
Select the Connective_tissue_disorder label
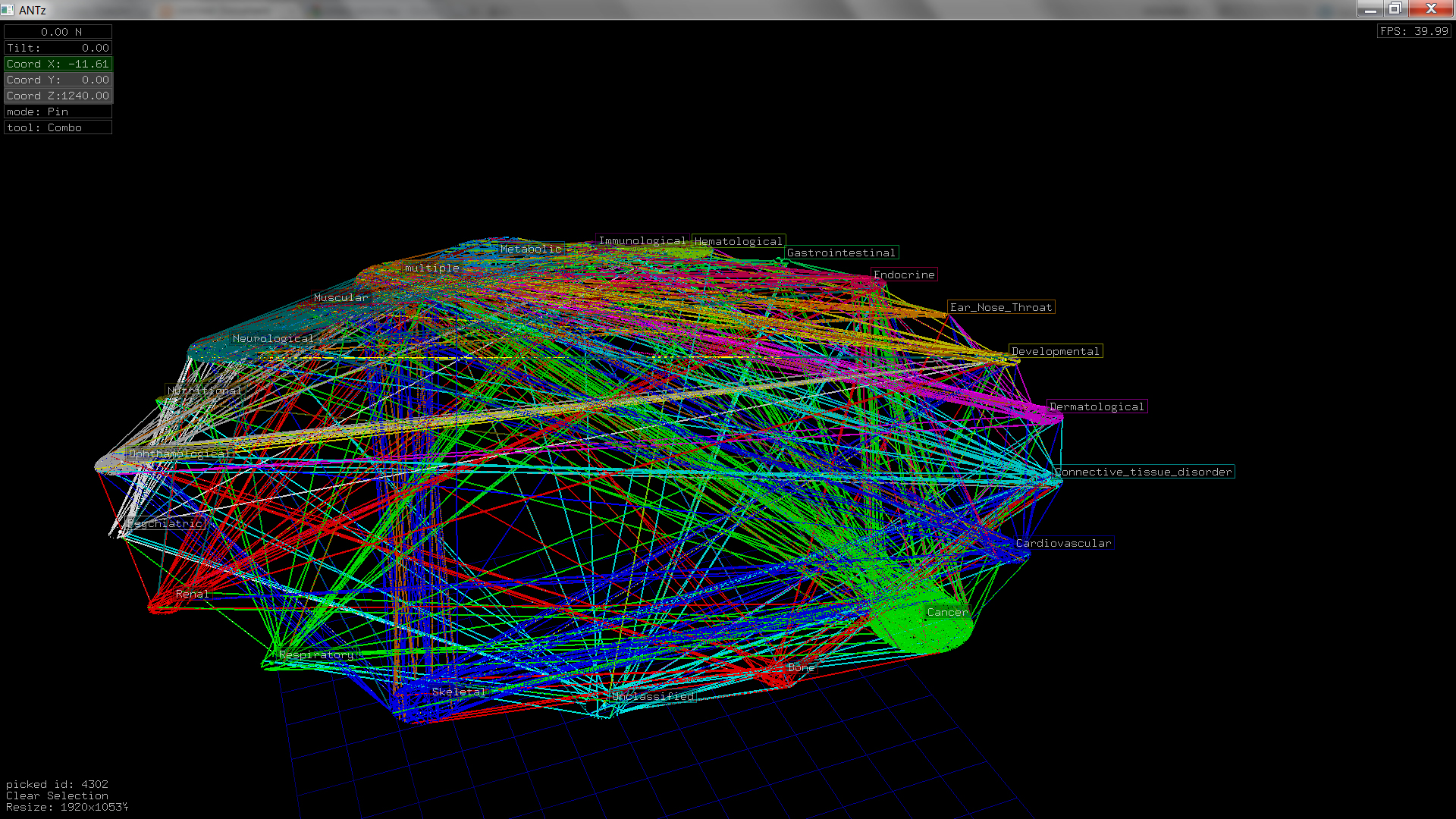tap(1144, 472)
